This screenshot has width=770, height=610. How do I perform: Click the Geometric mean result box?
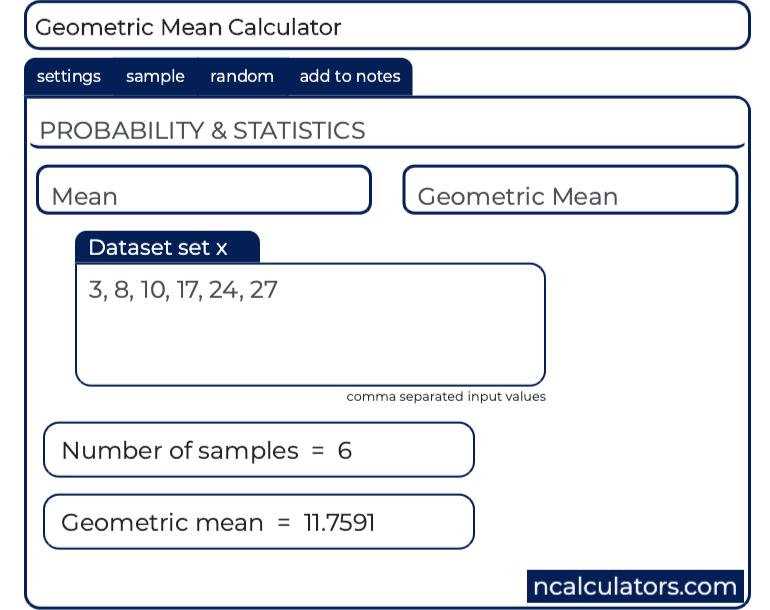[x=259, y=522]
